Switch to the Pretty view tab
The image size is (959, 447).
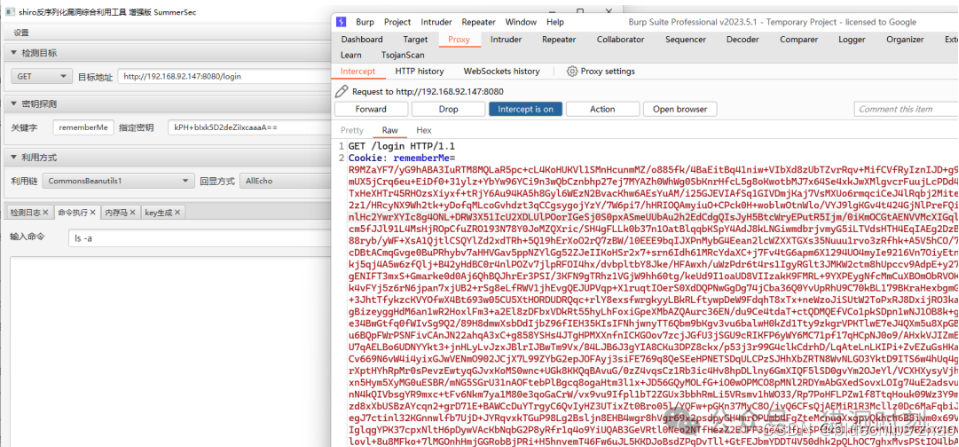pyautogui.click(x=352, y=130)
